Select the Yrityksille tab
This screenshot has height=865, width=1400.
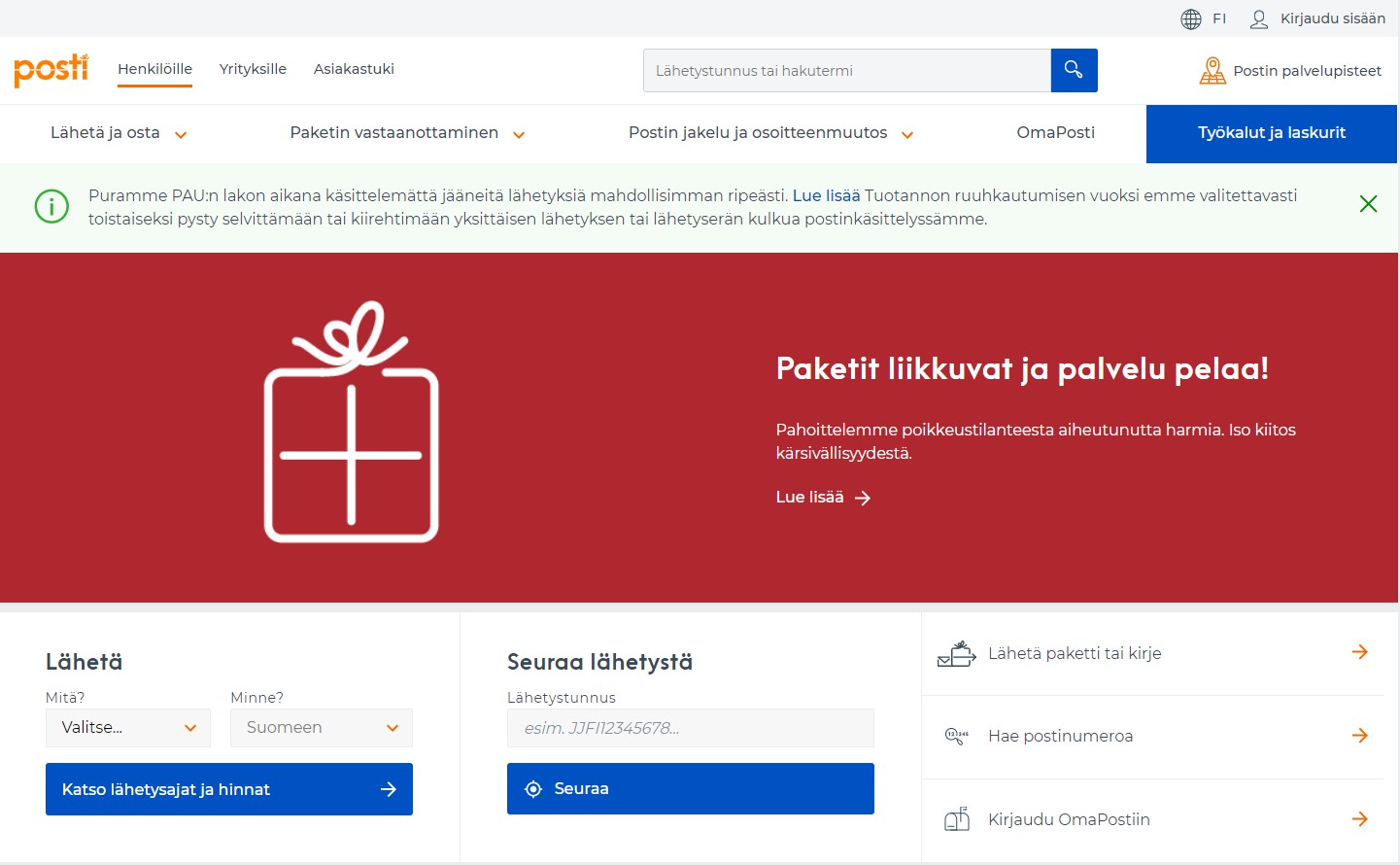coord(253,69)
